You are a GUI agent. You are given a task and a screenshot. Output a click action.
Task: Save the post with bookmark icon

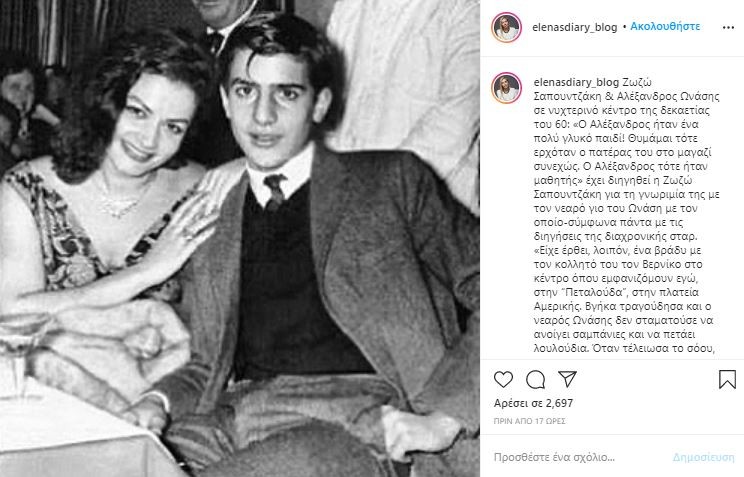727,379
